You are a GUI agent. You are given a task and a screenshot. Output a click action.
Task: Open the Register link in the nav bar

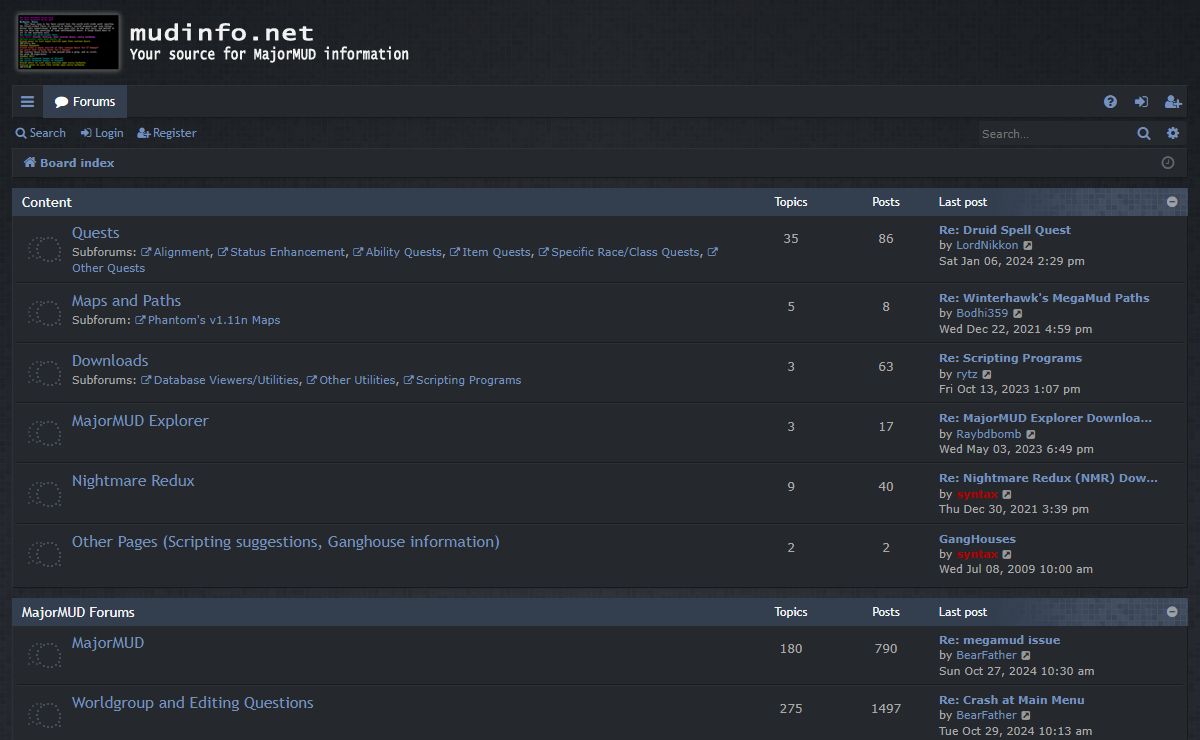click(x=167, y=133)
